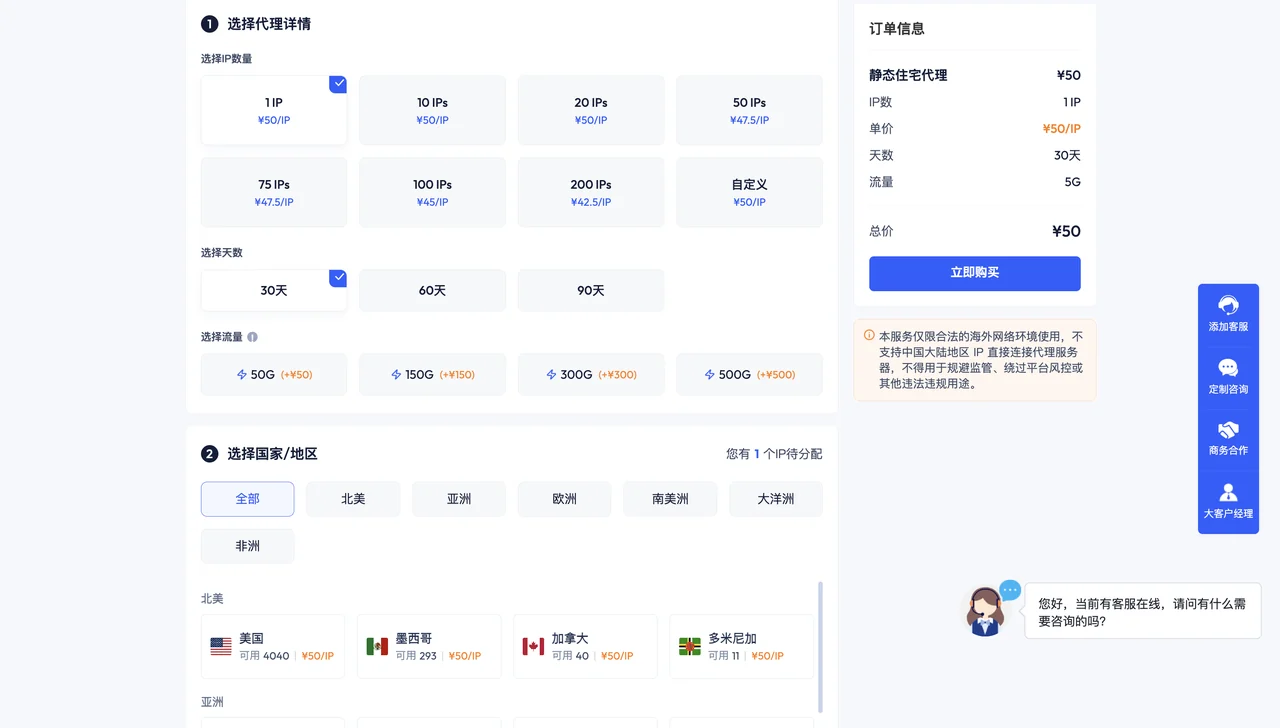Select the 60天 duration option
1280x728 pixels.
(432, 290)
